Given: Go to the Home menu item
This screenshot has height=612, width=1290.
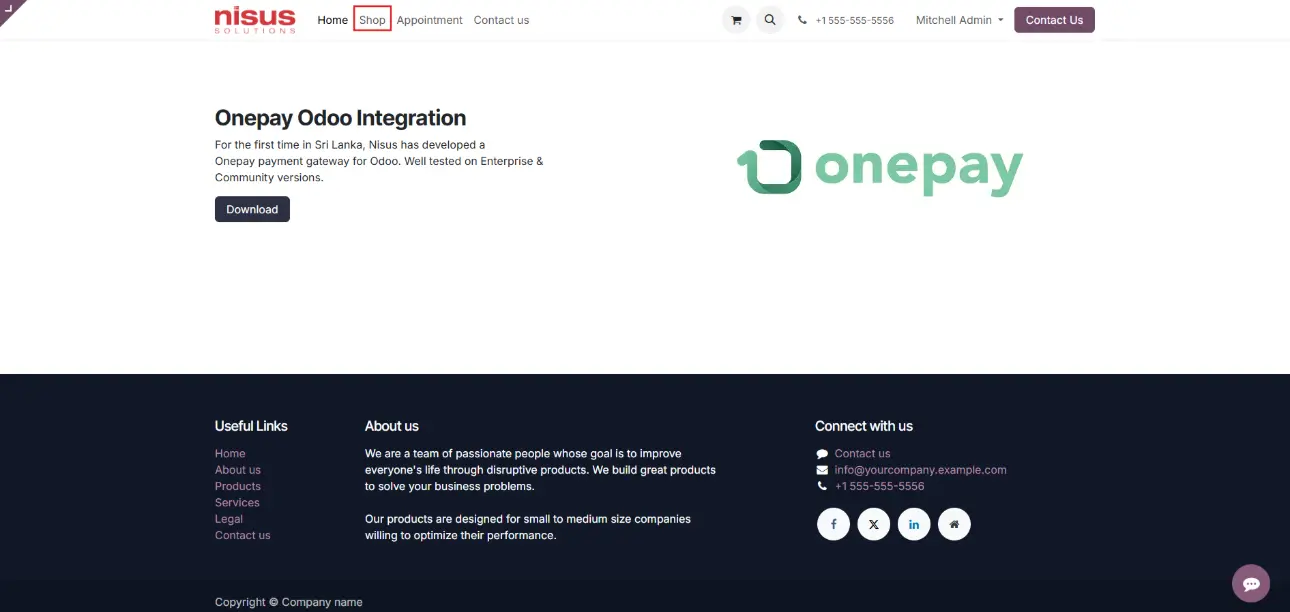Looking at the screenshot, I should click(333, 20).
